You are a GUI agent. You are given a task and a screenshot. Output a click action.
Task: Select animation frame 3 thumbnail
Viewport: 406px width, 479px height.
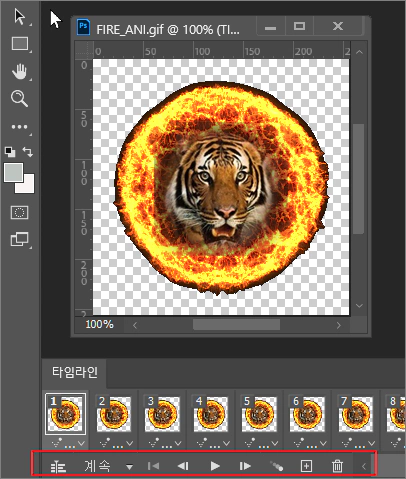click(162, 414)
